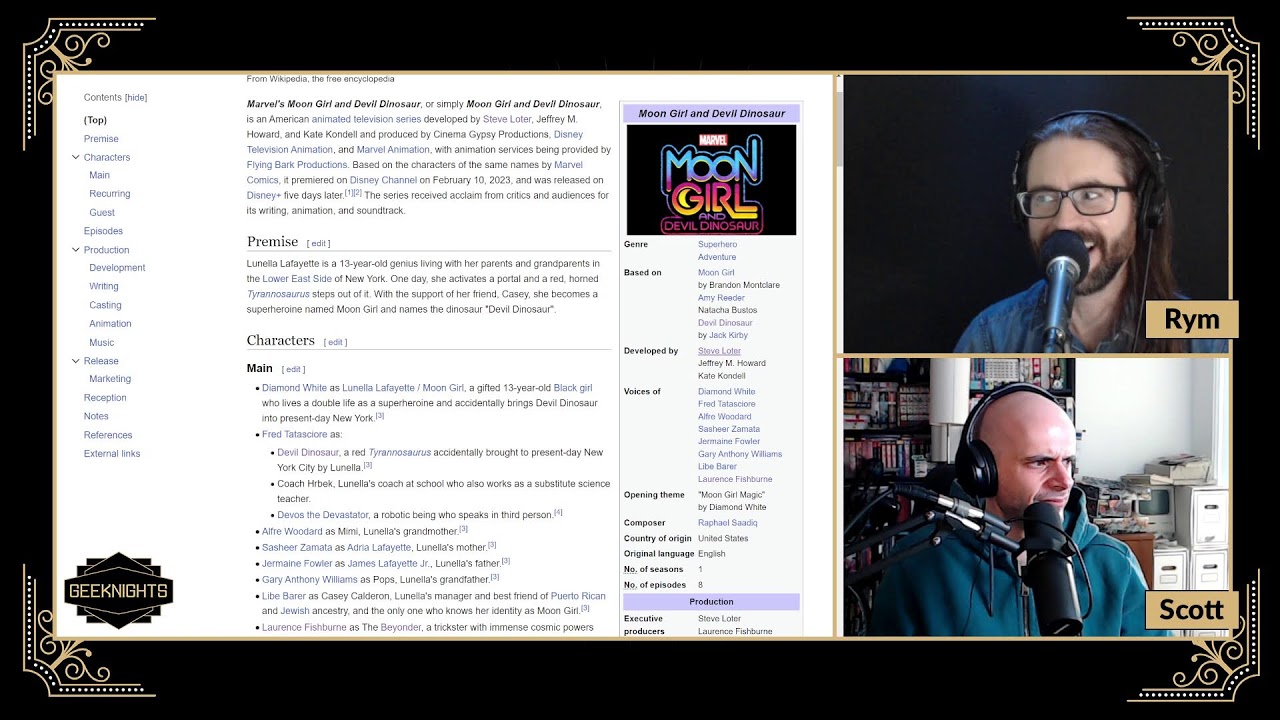This screenshot has width=1280, height=720.
Task: Open Laurence Fishburne link in Main list
Action: pyautogui.click(x=304, y=628)
